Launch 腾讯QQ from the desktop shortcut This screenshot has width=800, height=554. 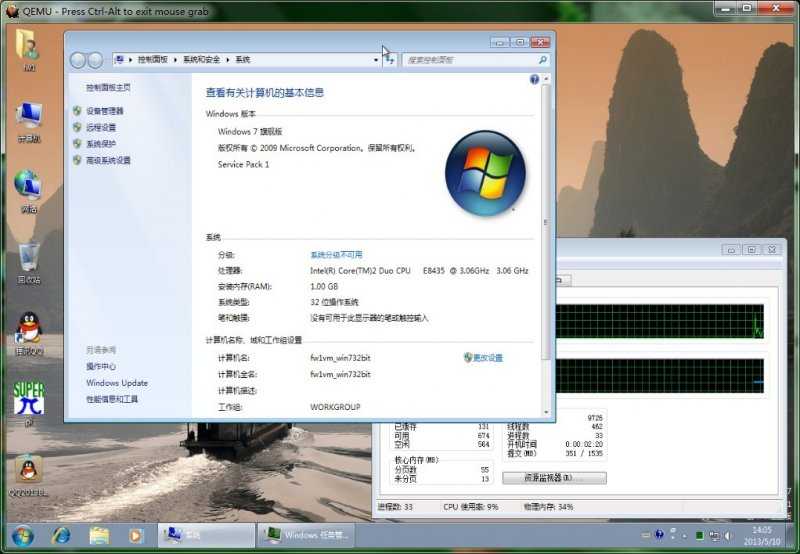(29, 333)
